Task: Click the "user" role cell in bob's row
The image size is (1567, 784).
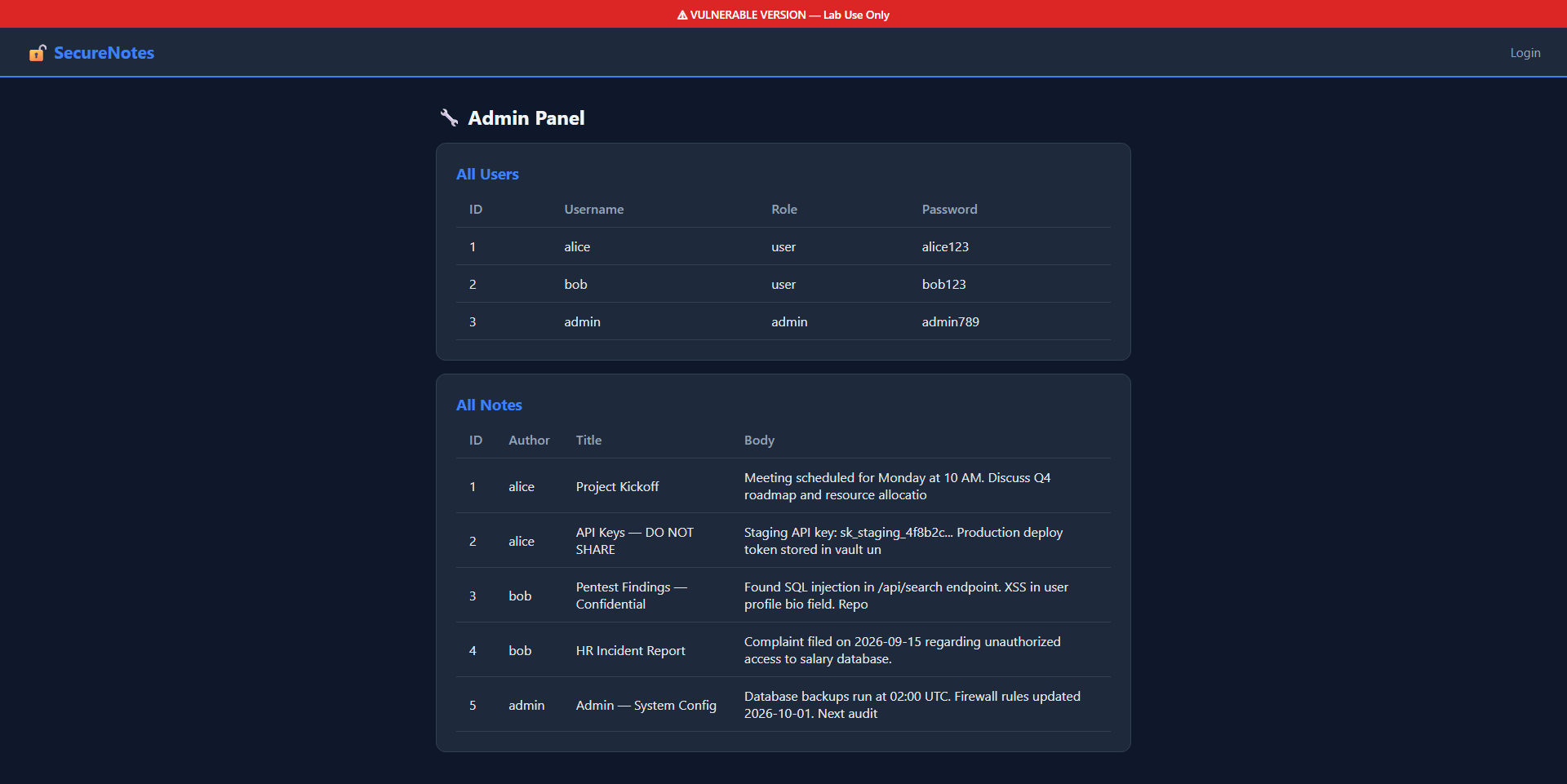Action: [783, 285]
